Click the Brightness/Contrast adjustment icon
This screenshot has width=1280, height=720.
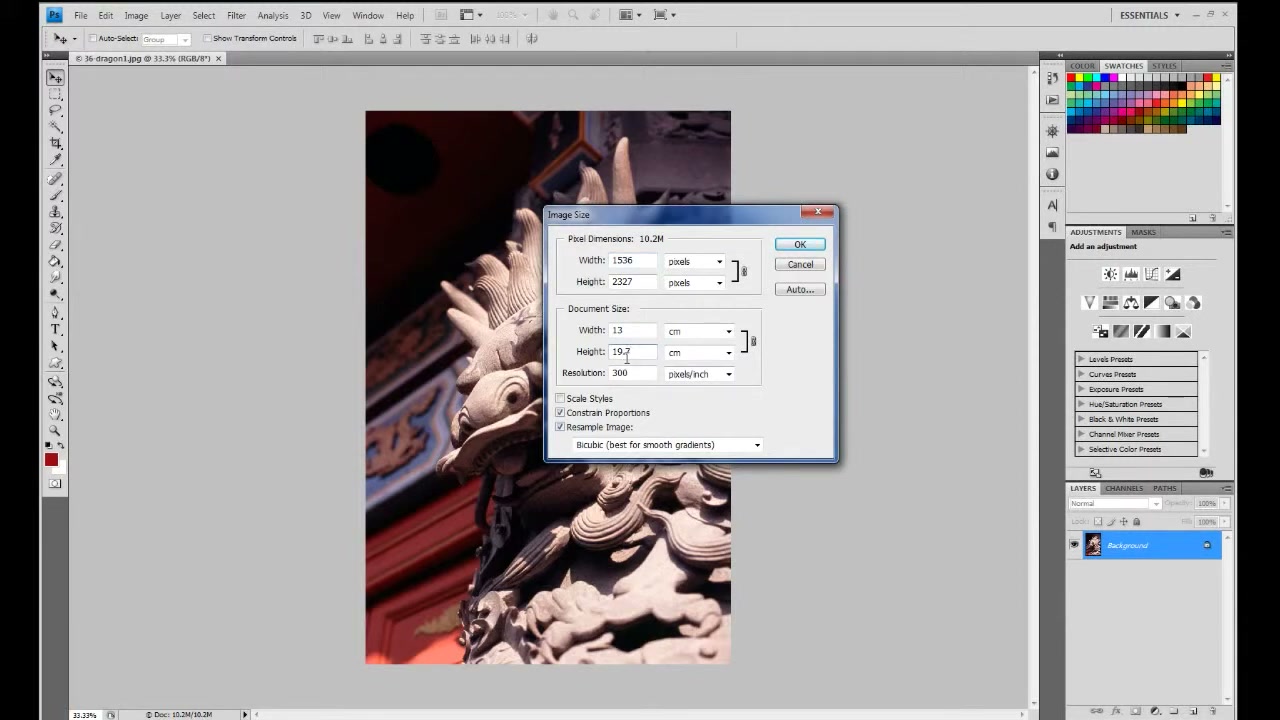(1110, 274)
